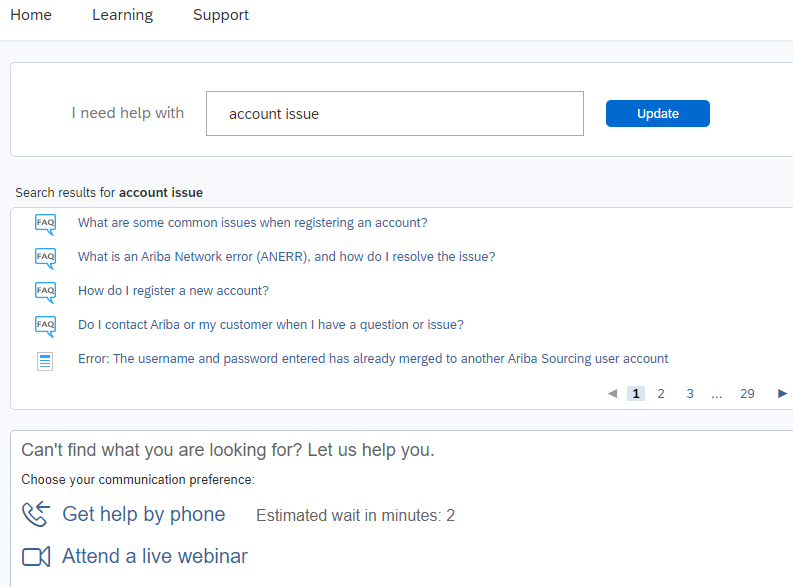Go to next results page arrow
793x587 pixels.
(x=782, y=394)
